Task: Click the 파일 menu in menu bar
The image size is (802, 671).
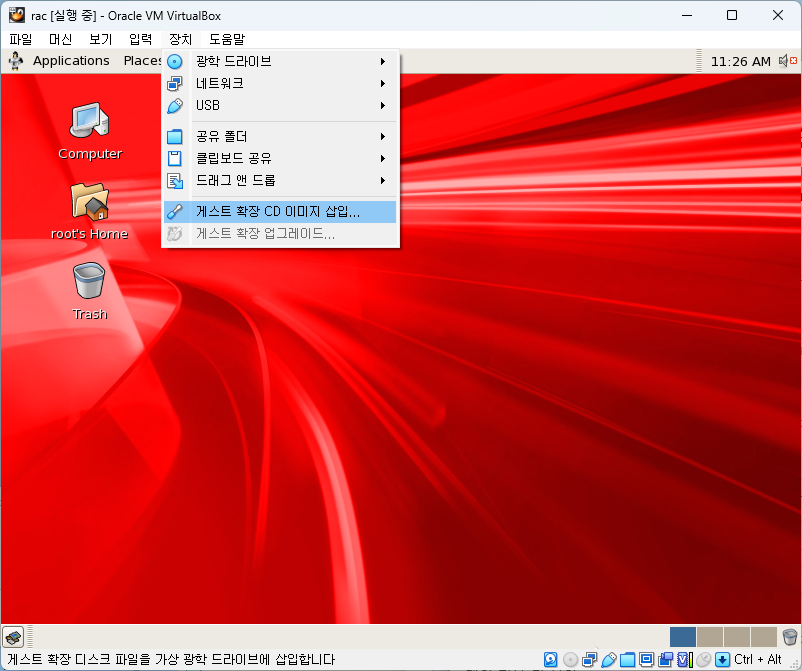Action: [x=21, y=39]
